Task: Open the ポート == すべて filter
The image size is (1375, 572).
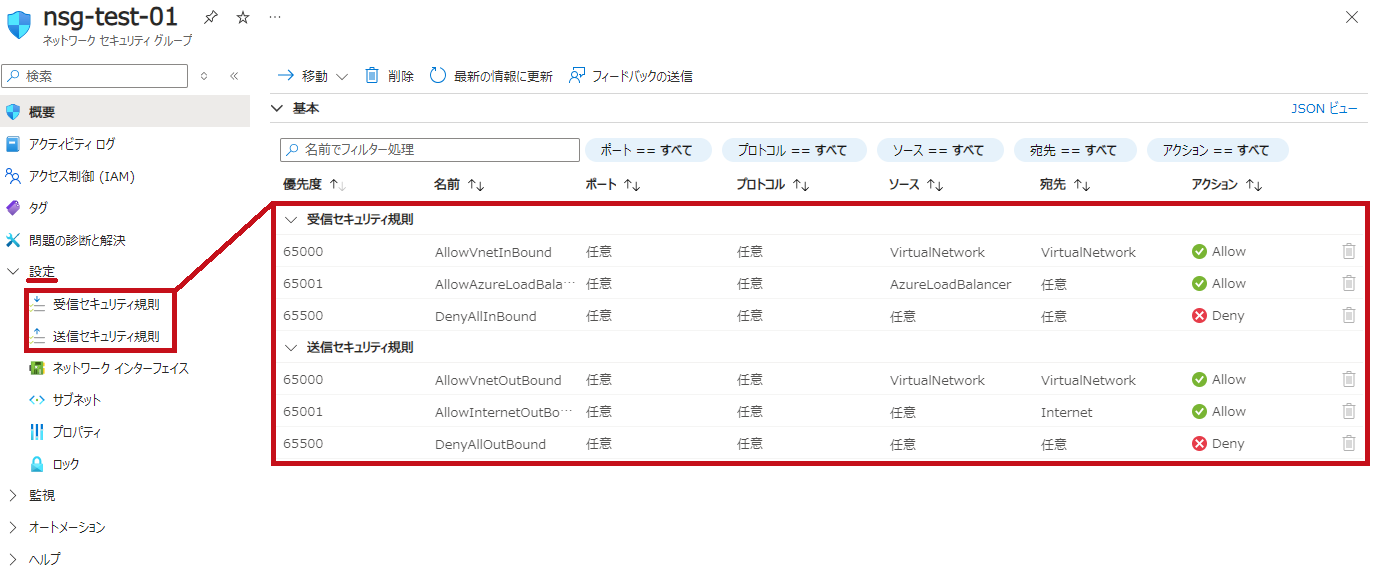Action: 649,150
